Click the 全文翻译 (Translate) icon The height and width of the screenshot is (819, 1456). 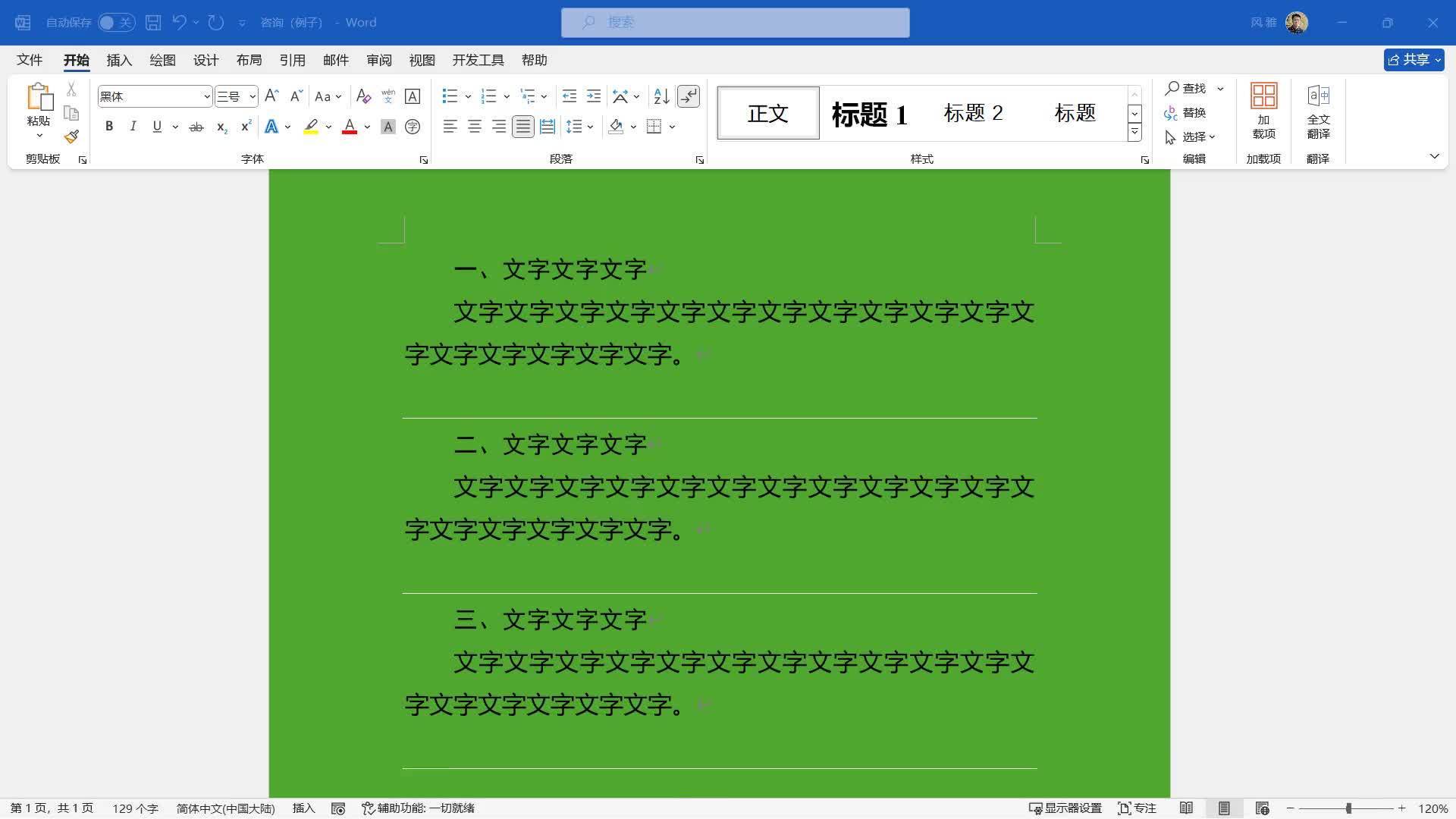(x=1319, y=111)
